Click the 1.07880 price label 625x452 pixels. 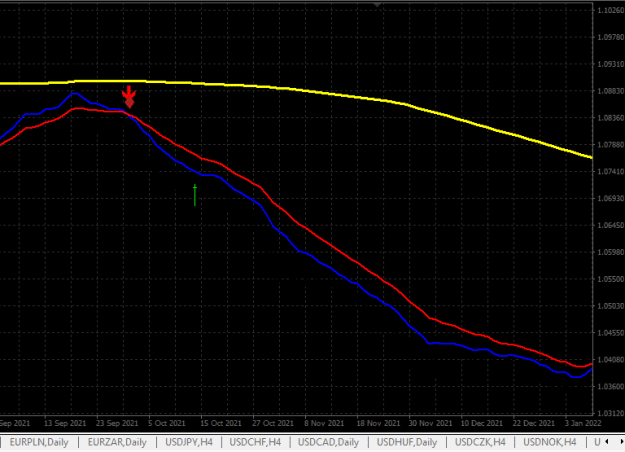(611, 144)
